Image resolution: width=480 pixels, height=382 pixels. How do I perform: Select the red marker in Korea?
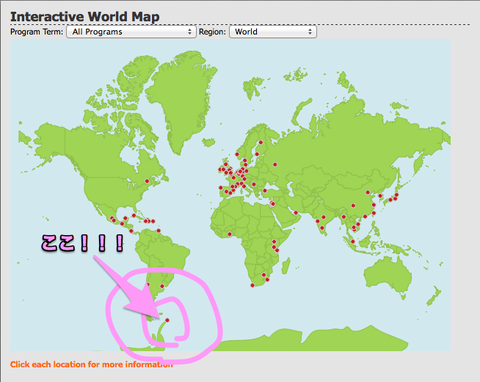(380, 196)
